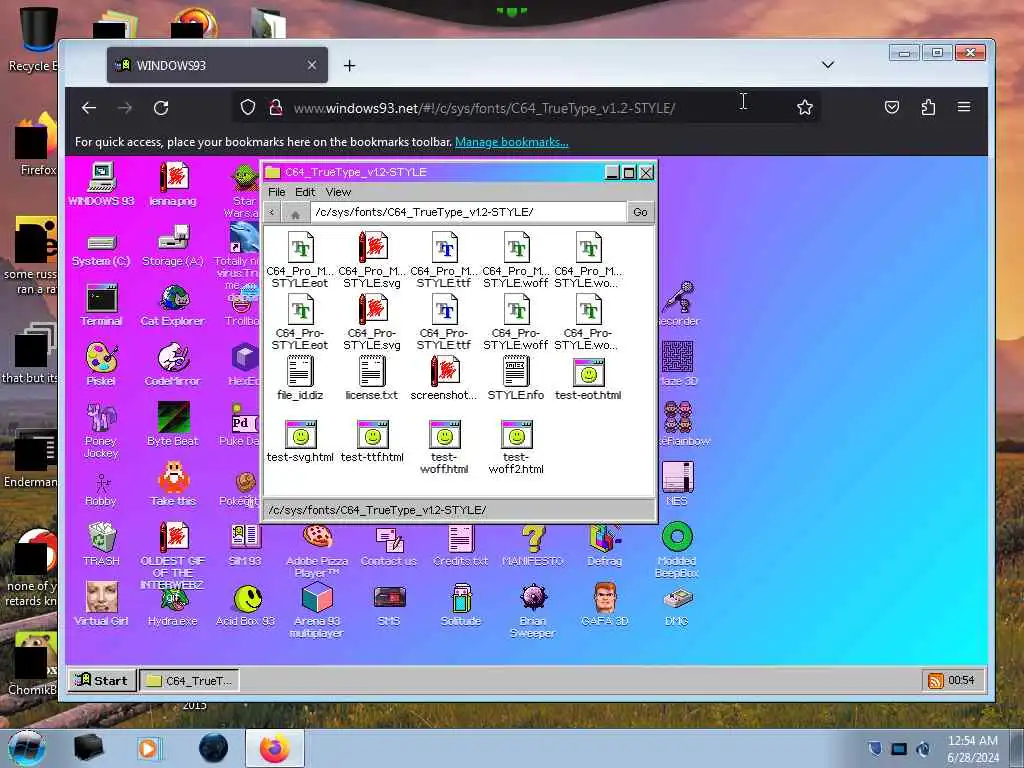Select the C64_Pro-STYLE.woff file
The height and width of the screenshot is (768, 1024).
coord(516,322)
